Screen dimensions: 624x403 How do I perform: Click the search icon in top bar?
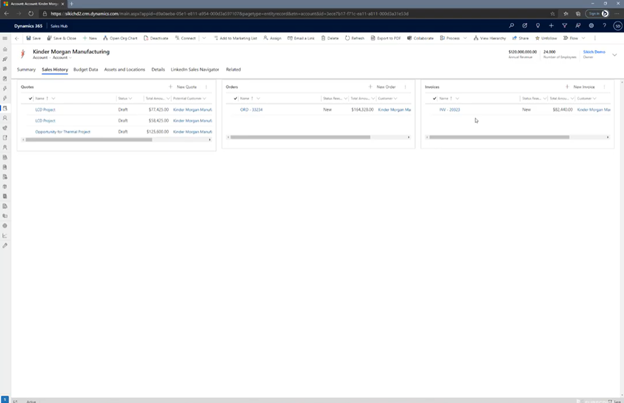pyautogui.click(x=511, y=26)
